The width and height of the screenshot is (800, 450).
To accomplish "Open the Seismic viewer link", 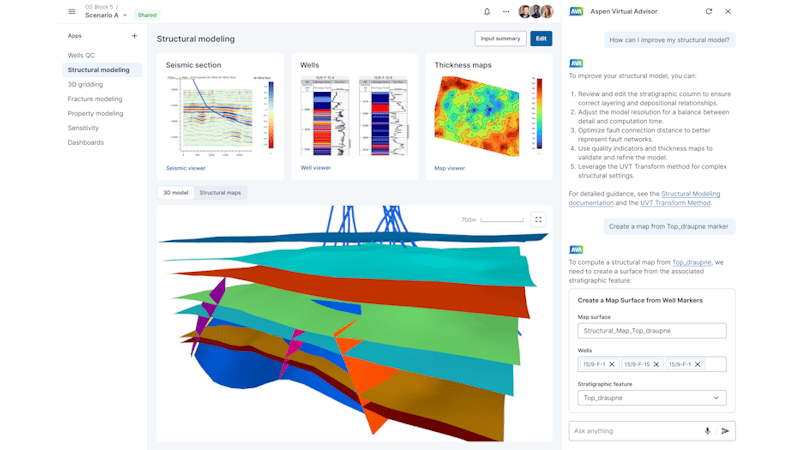I will pyautogui.click(x=185, y=168).
